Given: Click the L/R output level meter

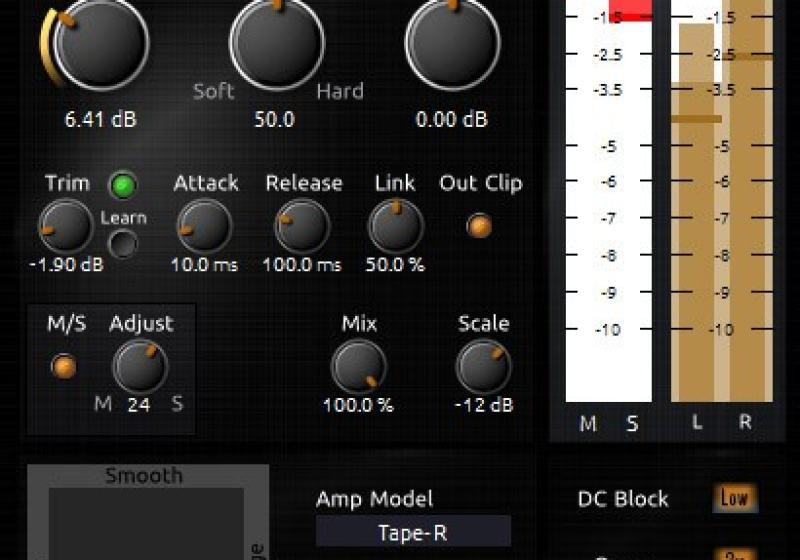Looking at the screenshot, I should click(722, 201).
